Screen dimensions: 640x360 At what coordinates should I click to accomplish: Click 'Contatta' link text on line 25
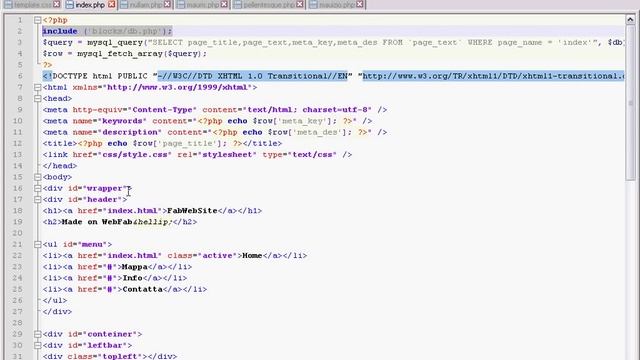click(x=142, y=289)
